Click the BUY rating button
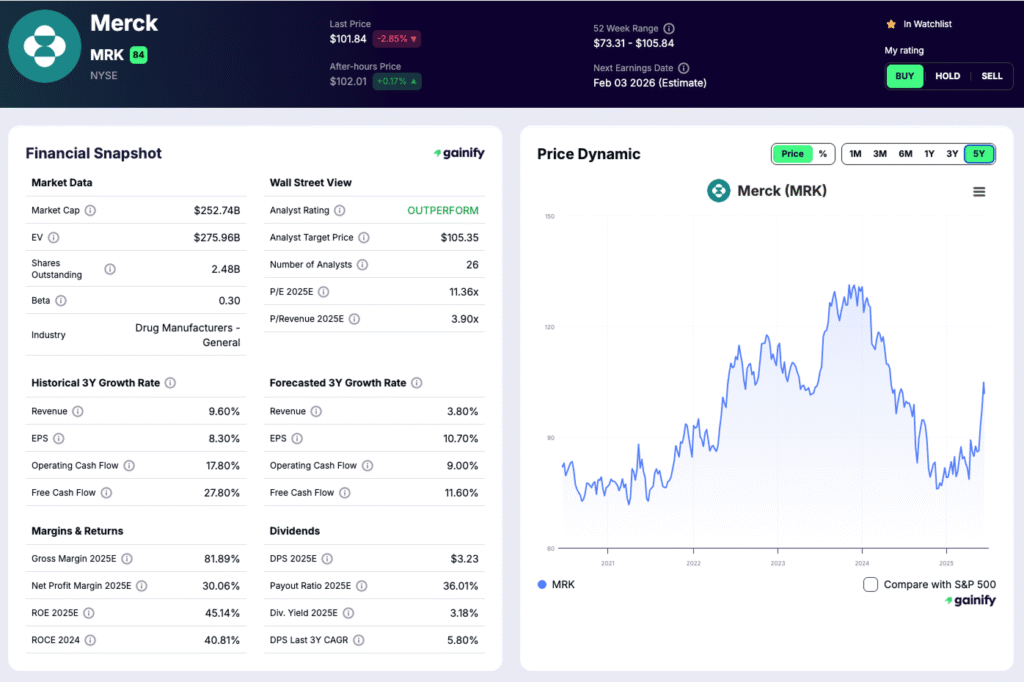The height and width of the screenshot is (682, 1024). coord(904,75)
